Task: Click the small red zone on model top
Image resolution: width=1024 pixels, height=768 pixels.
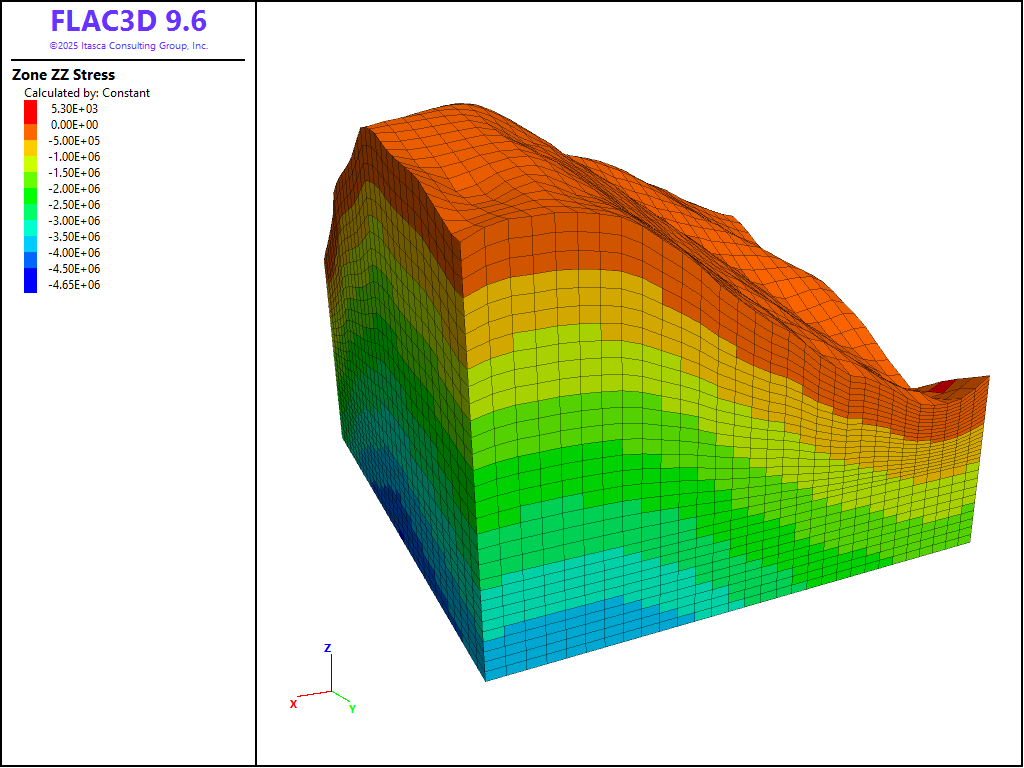Action: point(939,385)
